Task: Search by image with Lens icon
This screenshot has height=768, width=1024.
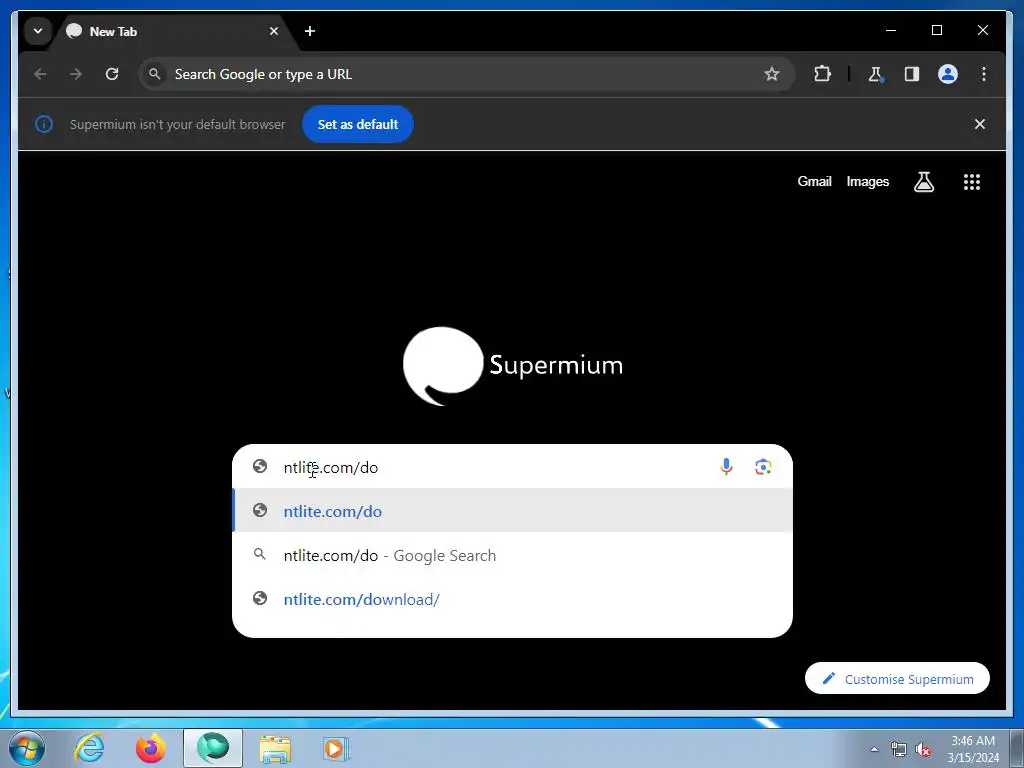Action: 763,467
